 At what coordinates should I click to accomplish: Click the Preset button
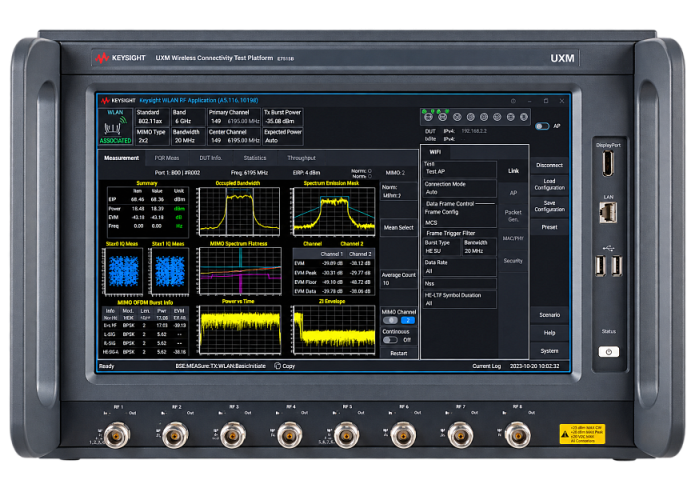point(549,227)
